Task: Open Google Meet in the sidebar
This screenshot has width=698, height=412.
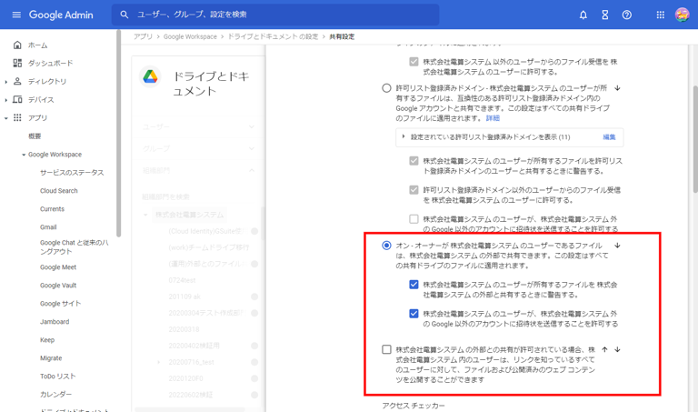Action: point(58,267)
